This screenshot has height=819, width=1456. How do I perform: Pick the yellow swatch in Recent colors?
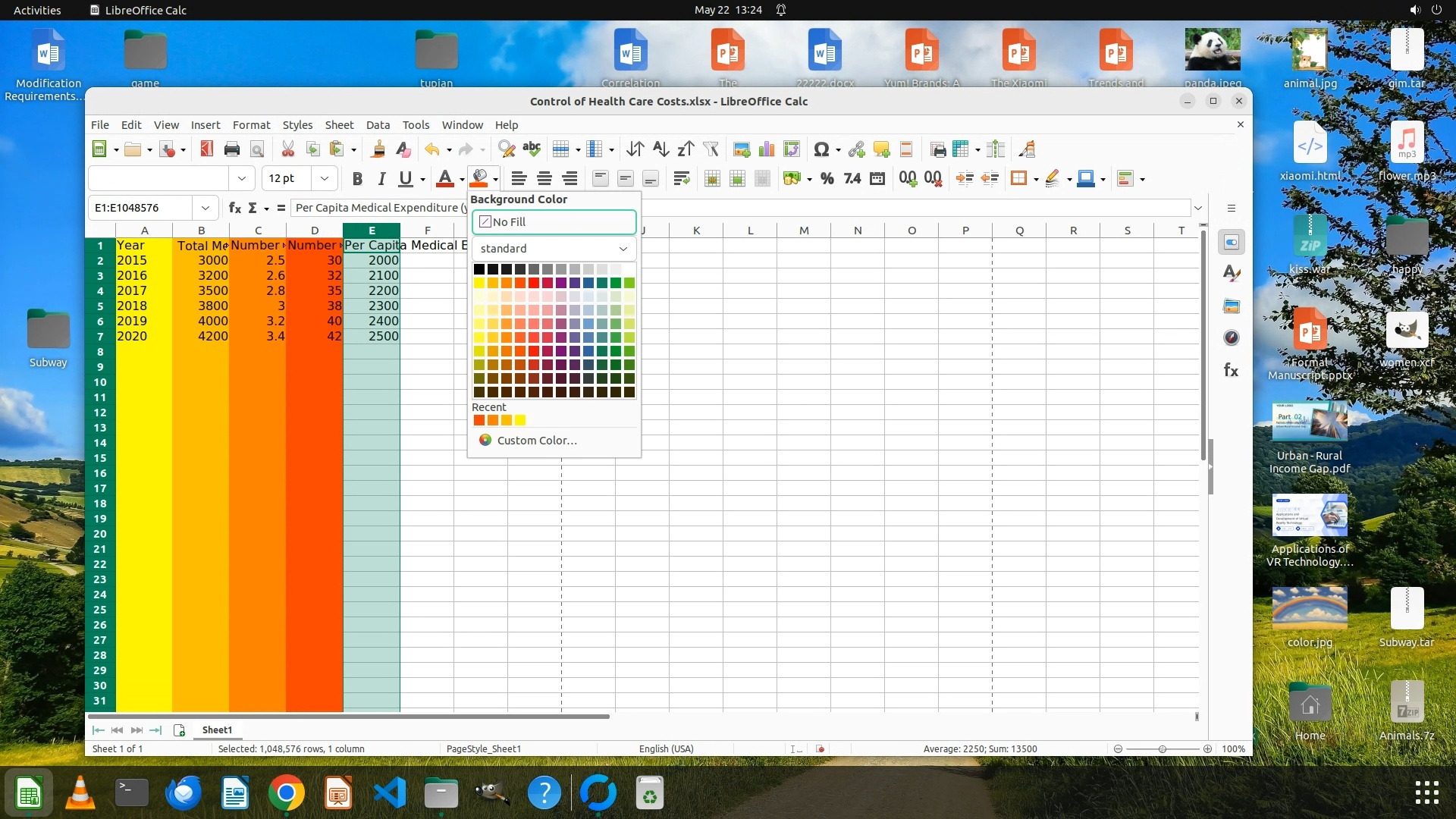[520, 421]
